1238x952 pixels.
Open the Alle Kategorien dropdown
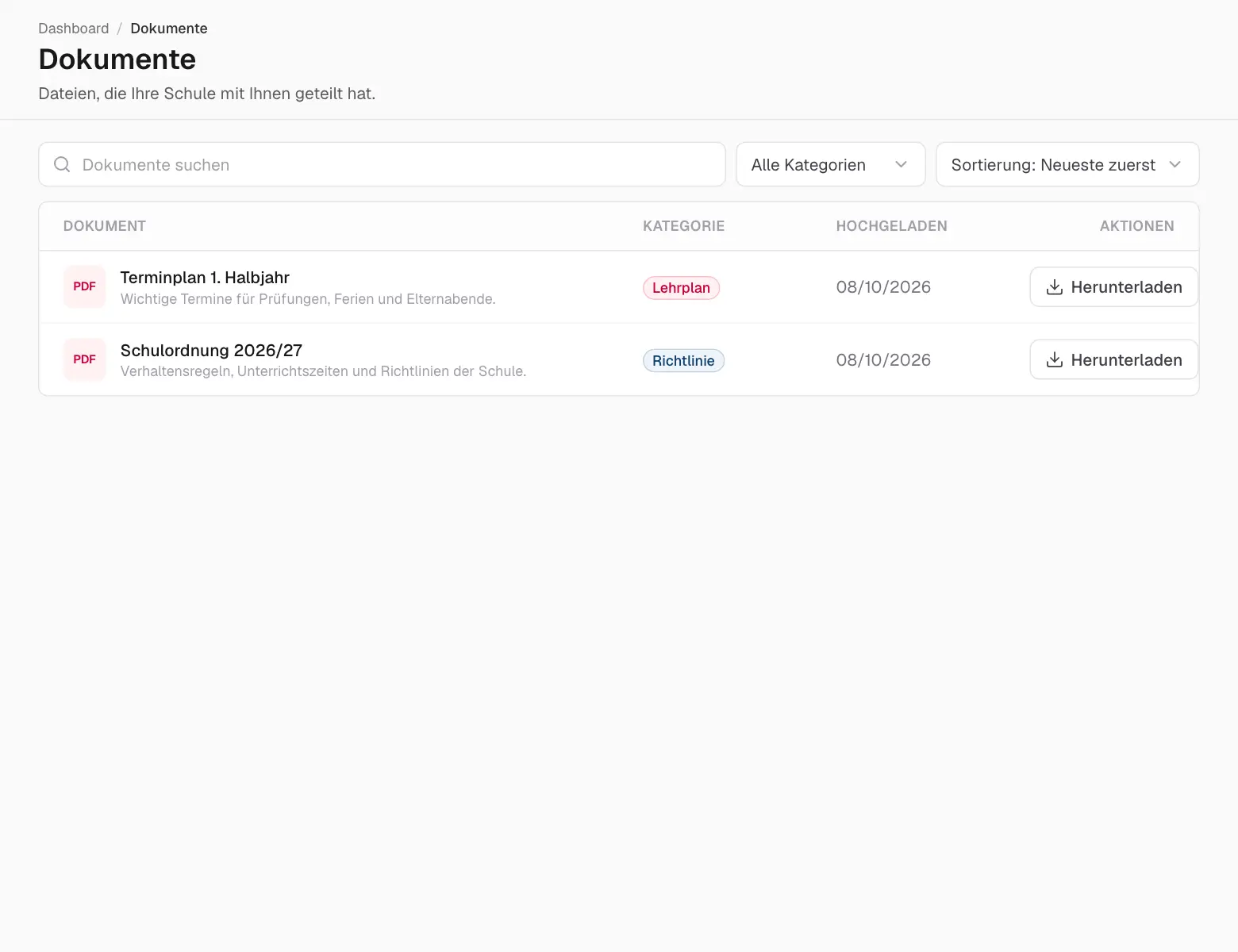(x=830, y=164)
